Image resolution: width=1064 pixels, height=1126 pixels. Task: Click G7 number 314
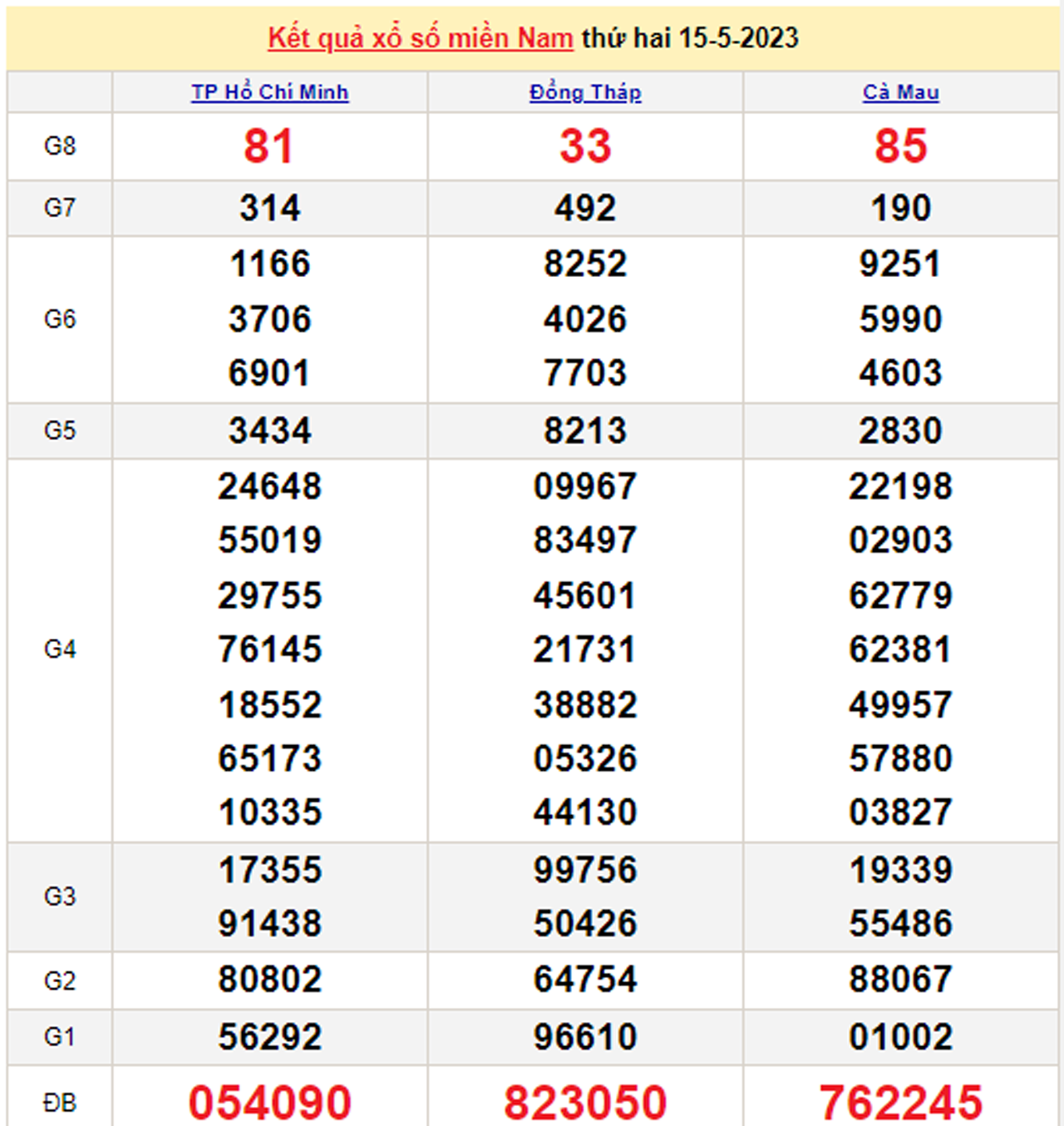pyautogui.click(x=269, y=208)
